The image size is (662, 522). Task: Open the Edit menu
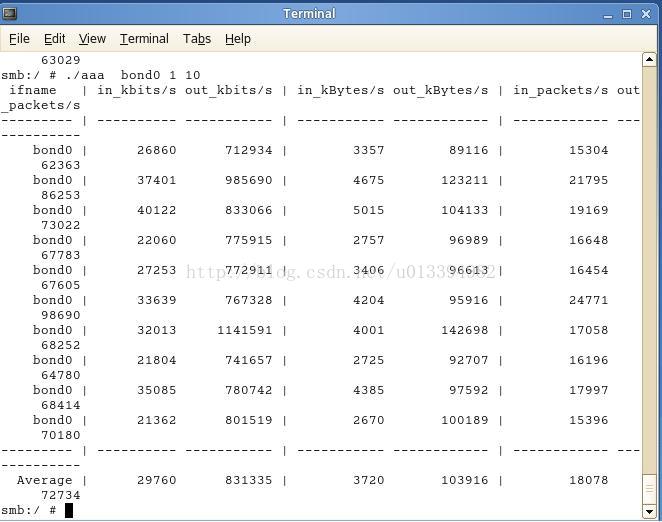coord(54,39)
